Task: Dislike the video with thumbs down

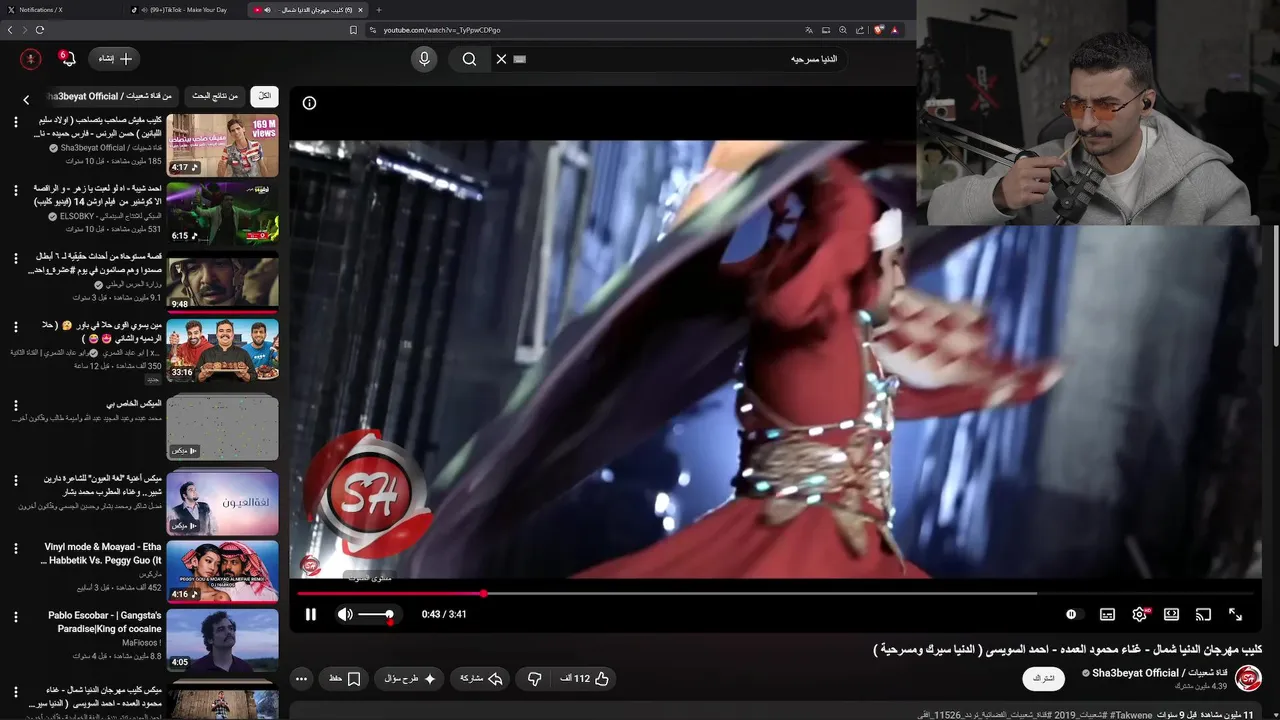Action: (535, 678)
